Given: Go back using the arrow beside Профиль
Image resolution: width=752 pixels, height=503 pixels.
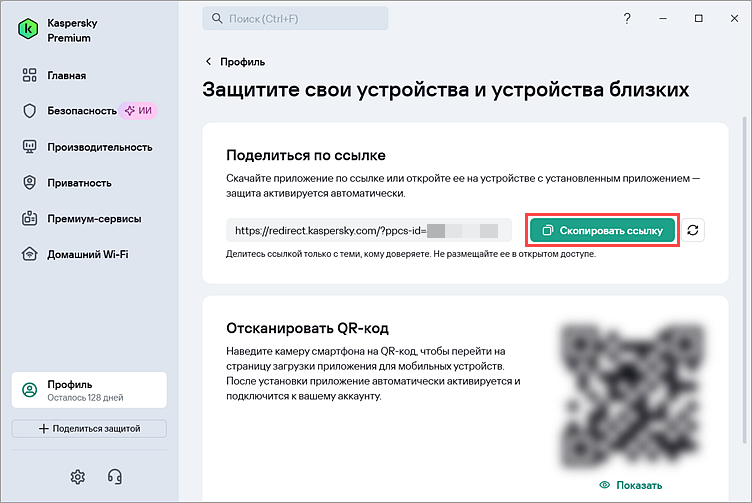Looking at the screenshot, I should tap(208, 61).
